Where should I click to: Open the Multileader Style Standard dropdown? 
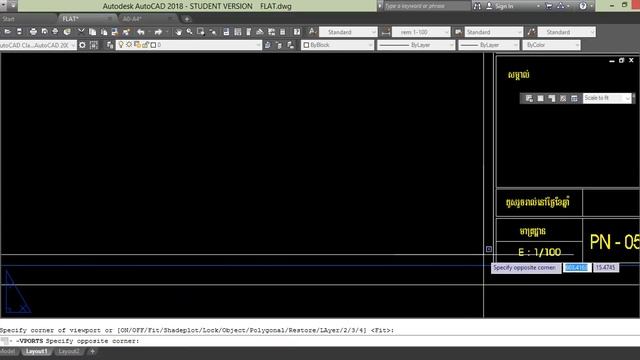(x=567, y=32)
